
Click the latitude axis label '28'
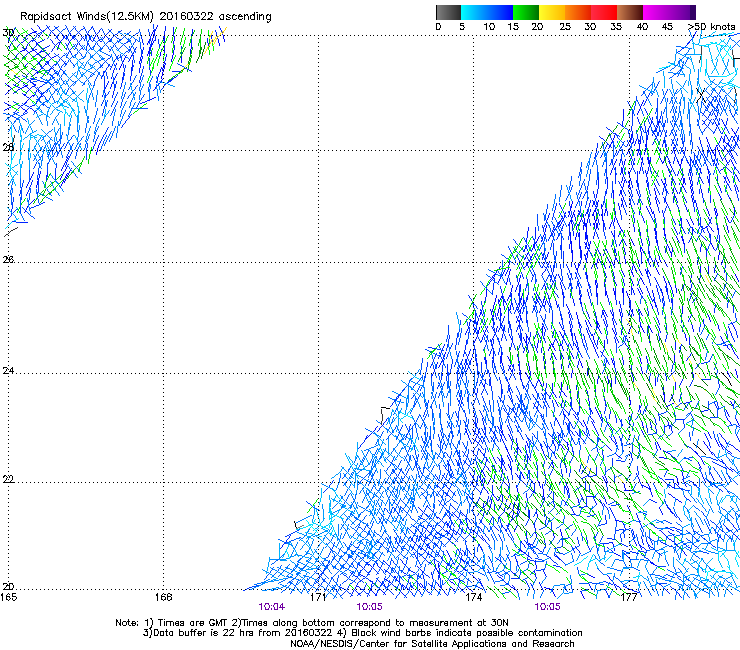point(8,148)
